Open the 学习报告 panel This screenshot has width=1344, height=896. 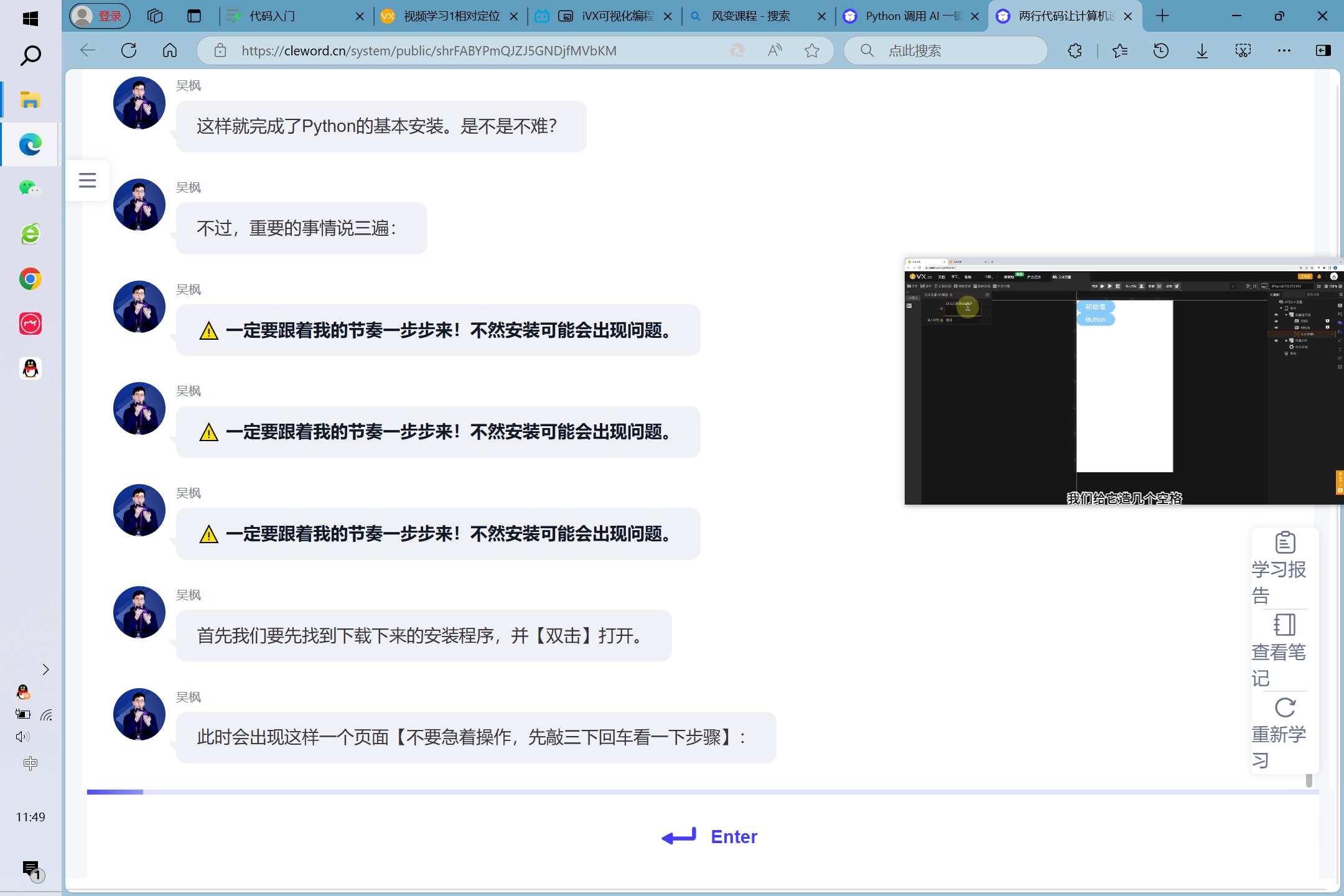(1284, 568)
